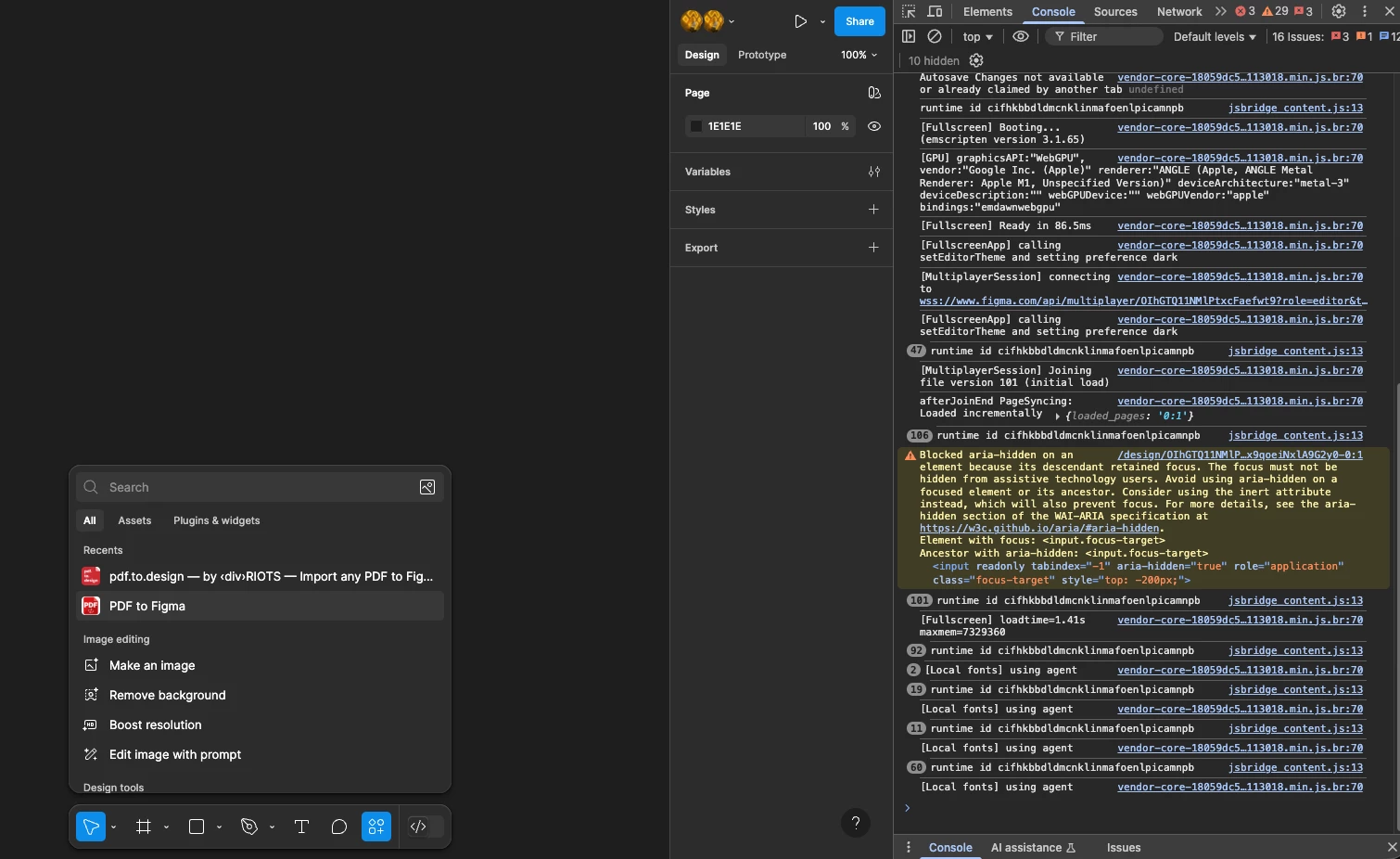This screenshot has height=859, width=1400.
Task: Open DevTools settings gear
Action: [x=1339, y=11]
